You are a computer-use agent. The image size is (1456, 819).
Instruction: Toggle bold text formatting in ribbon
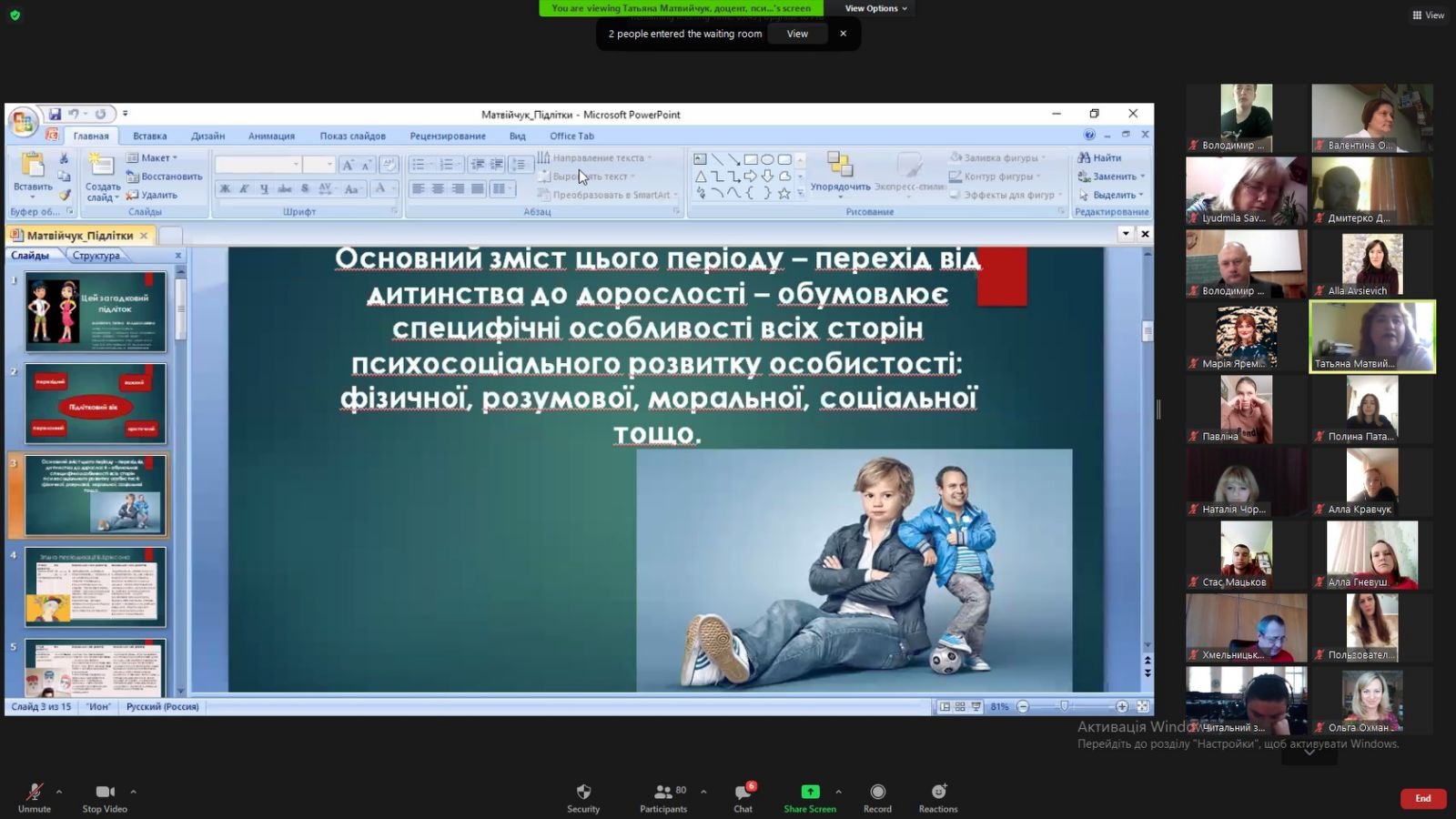[x=225, y=188]
